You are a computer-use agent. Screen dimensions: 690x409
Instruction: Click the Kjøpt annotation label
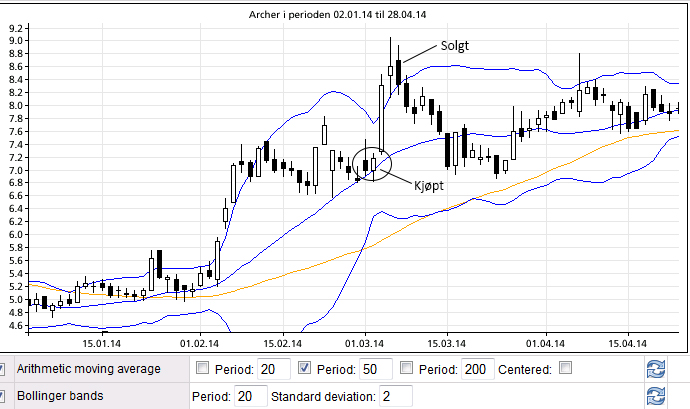coord(431,184)
